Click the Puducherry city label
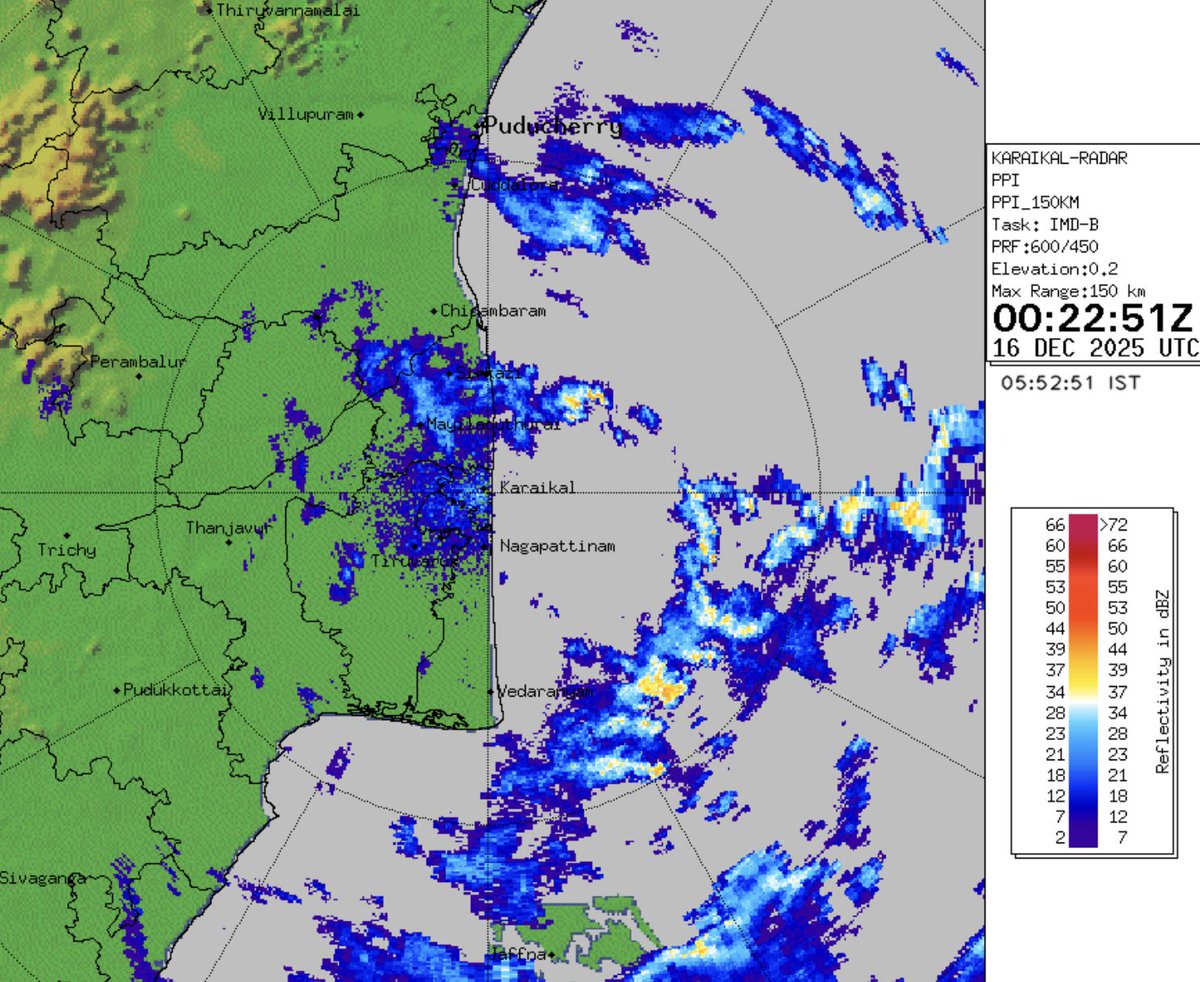 pos(553,127)
